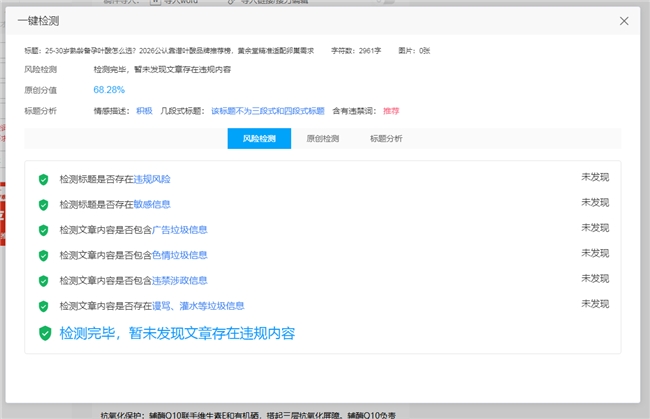
Task: Click the red 推荐 forbidden-word label
Action: [391, 110]
